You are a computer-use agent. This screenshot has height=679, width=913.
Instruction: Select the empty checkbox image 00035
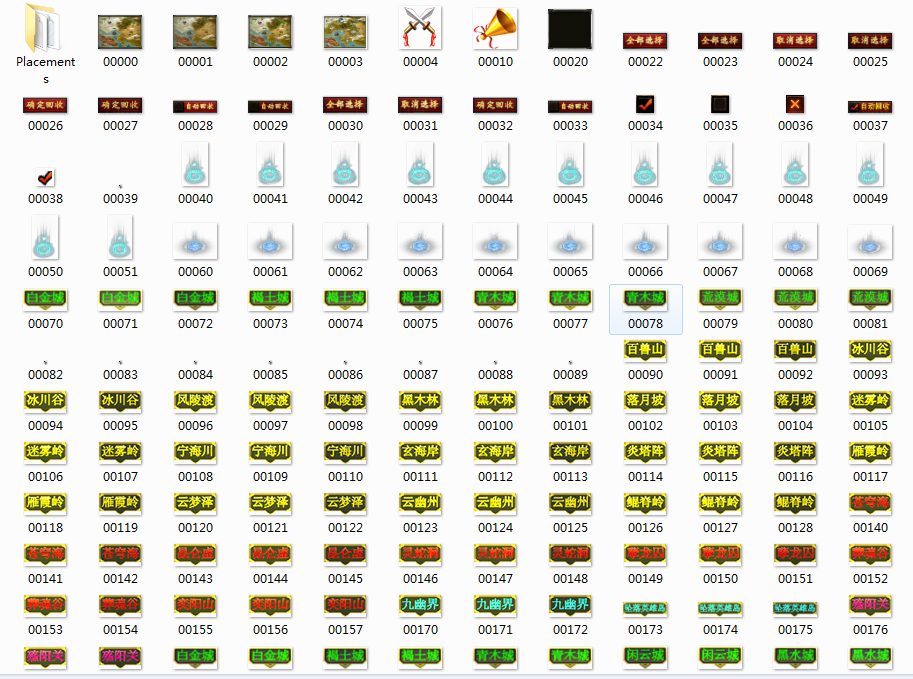720,103
